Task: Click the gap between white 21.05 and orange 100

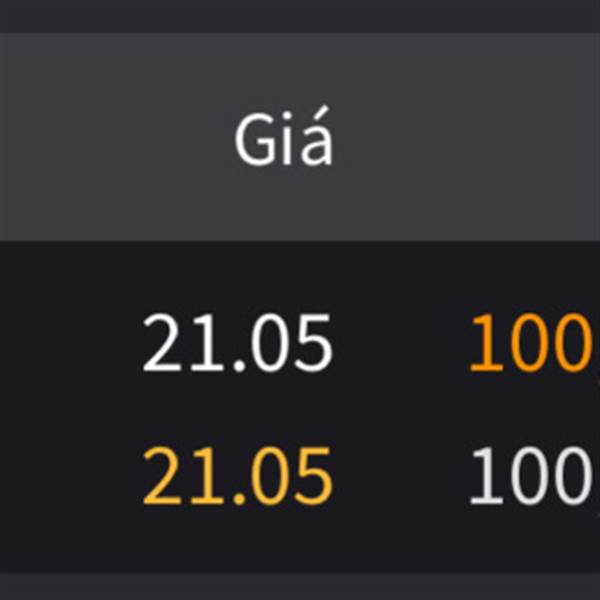Action: (x=401, y=342)
